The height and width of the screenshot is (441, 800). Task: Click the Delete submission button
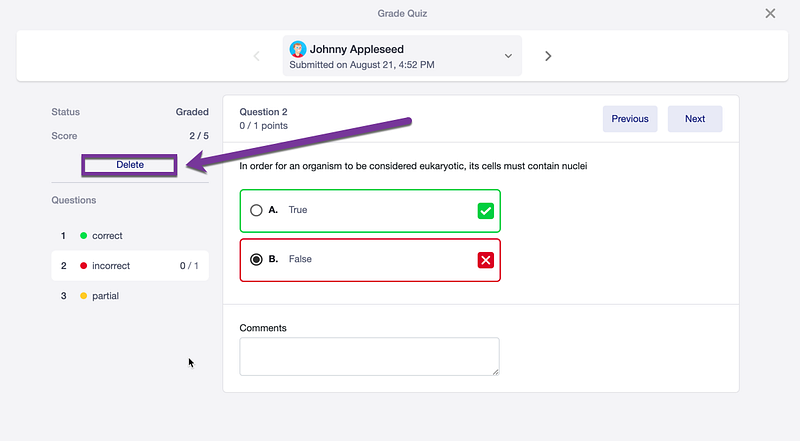pyautogui.click(x=130, y=165)
